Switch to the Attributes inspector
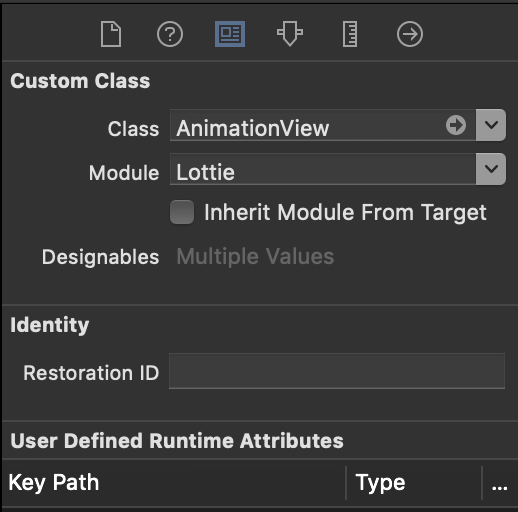Screen dimensions: 518x512 coord(290,34)
